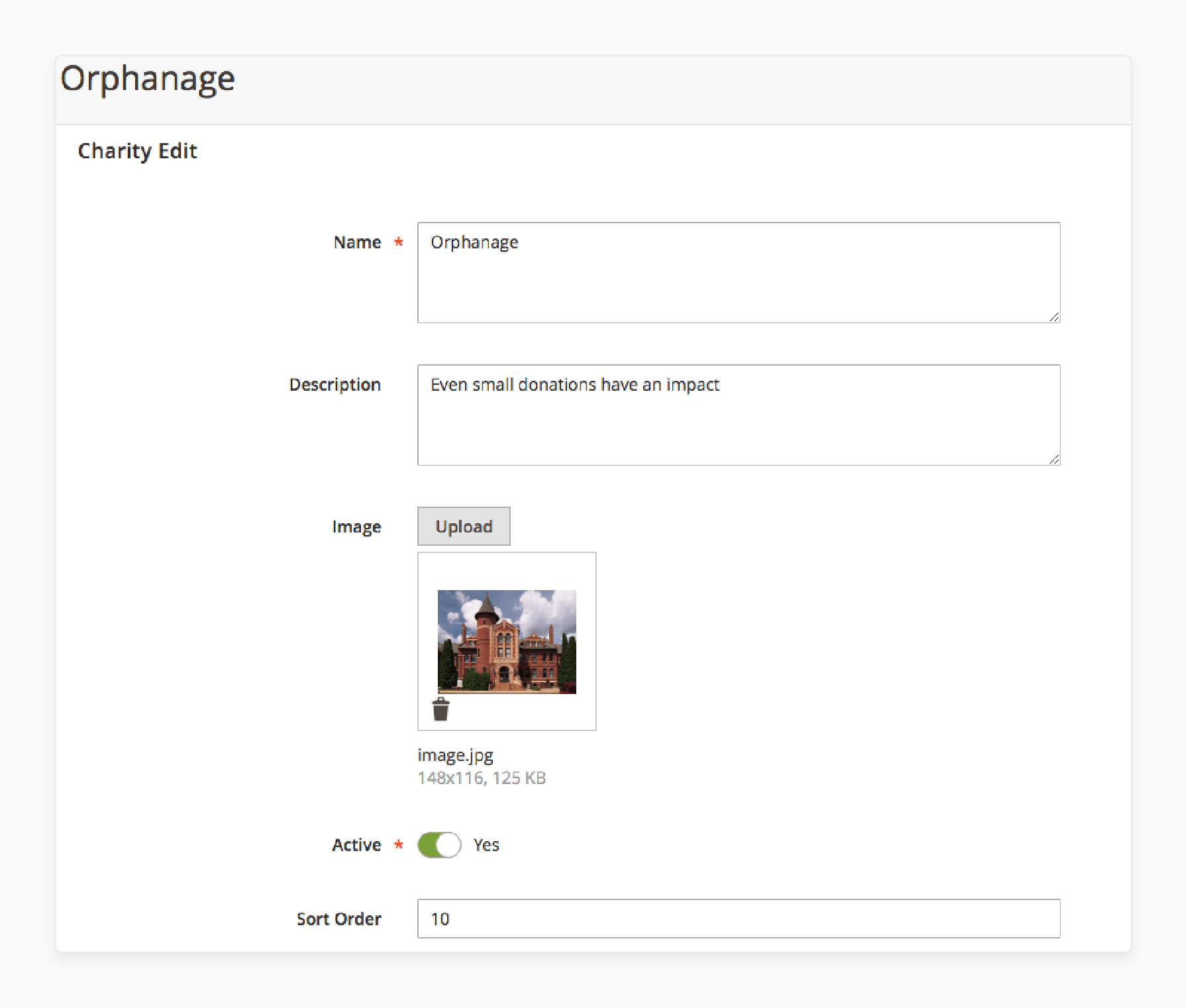This screenshot has width=1187, height=1008.
Task: Focus the Name text area
Action: [x=739, y=273]
